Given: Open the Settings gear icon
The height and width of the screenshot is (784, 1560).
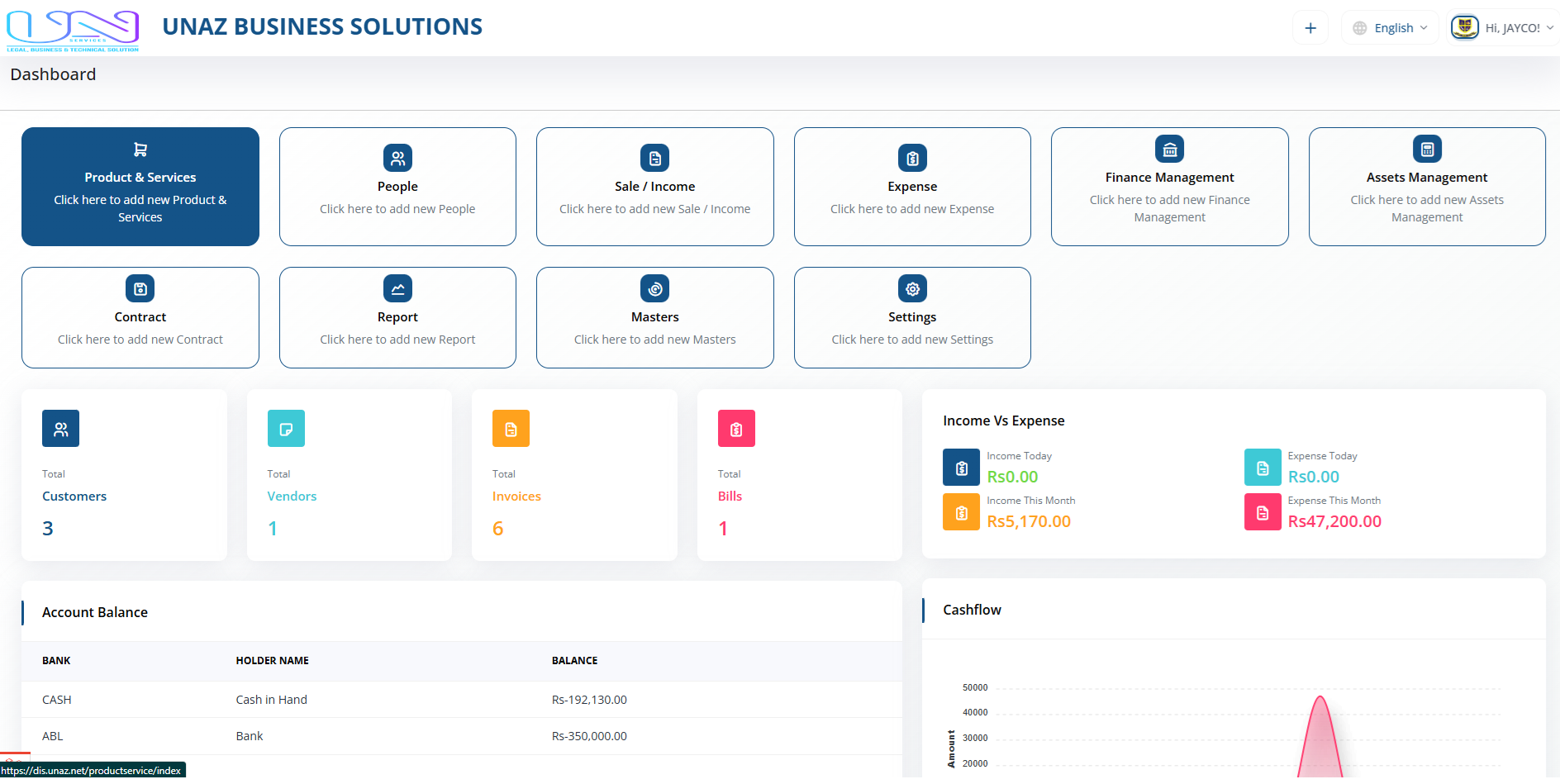Looking at the screenshot, I should click(912, 288).
